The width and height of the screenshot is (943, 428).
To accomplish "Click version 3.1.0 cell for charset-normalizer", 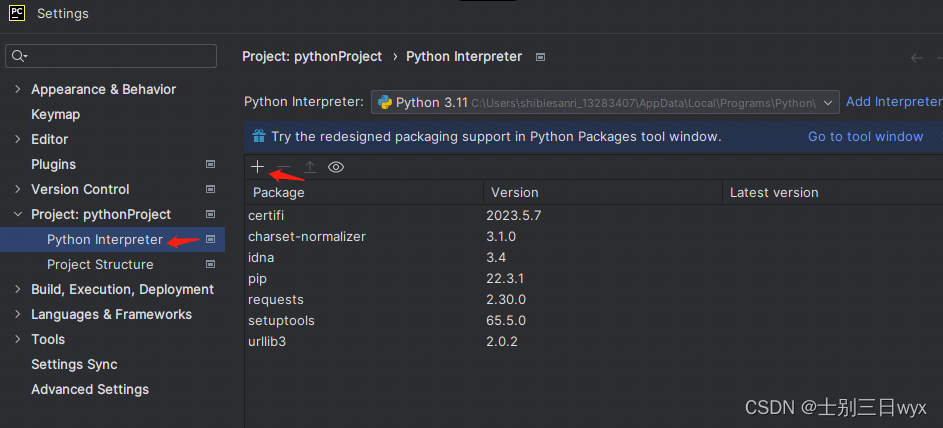I will [501, 237].
